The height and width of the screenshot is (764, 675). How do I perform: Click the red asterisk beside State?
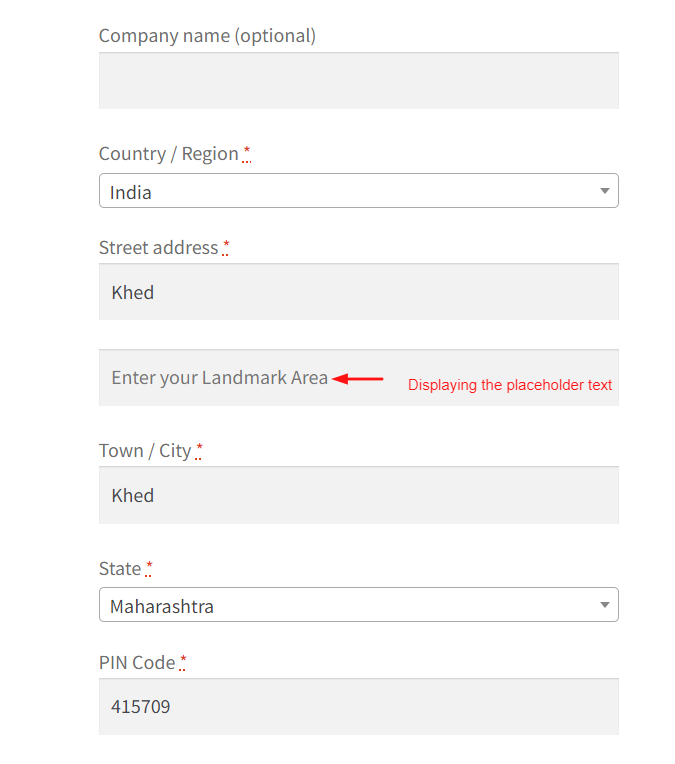149,568
